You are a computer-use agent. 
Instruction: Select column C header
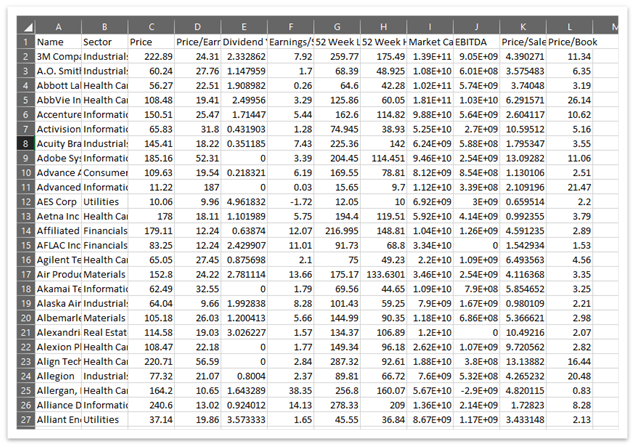[x=151, y=27]
